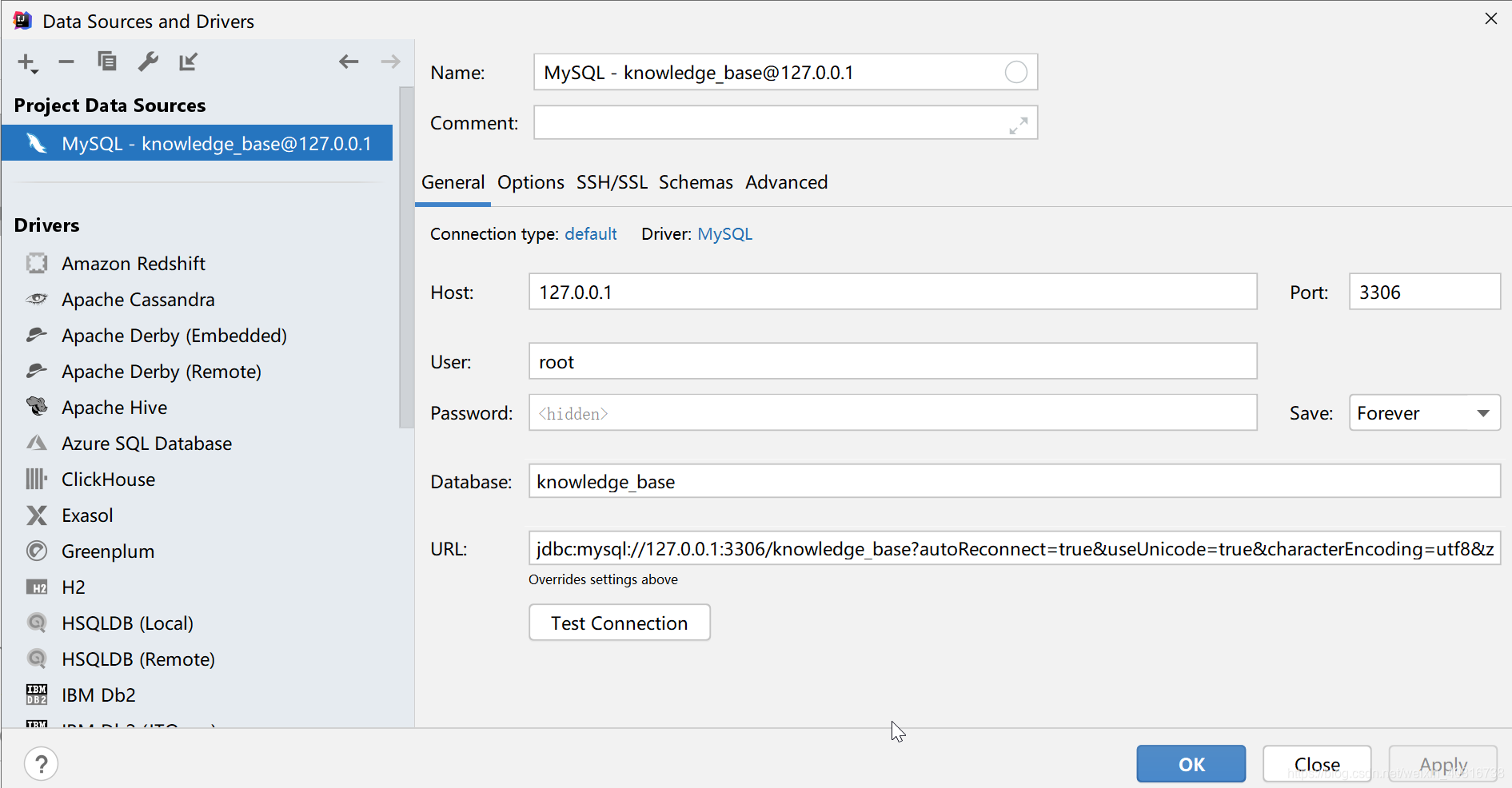Viewport: 1512px width, 788px height.
Task: Click the Close button
Action: click(1317, 764)
